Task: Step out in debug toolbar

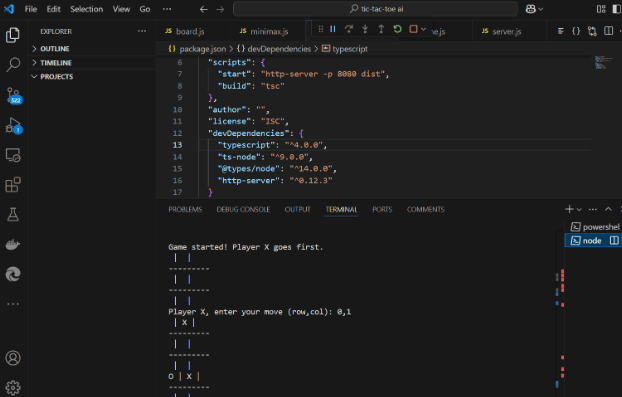Action: (381, 29)
